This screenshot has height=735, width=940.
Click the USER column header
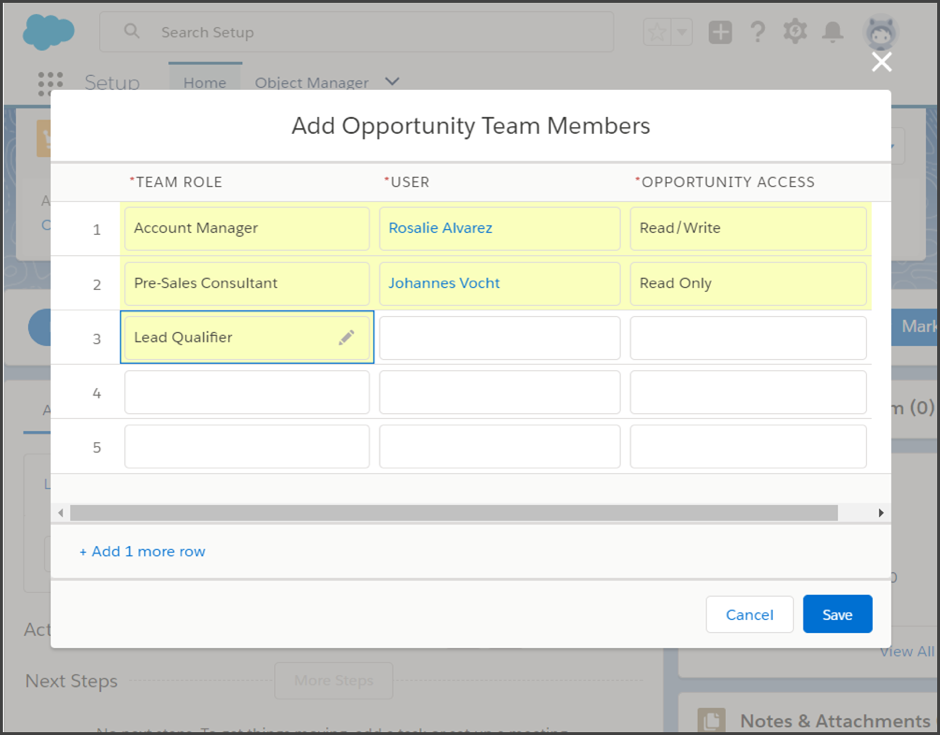point(407,182)
